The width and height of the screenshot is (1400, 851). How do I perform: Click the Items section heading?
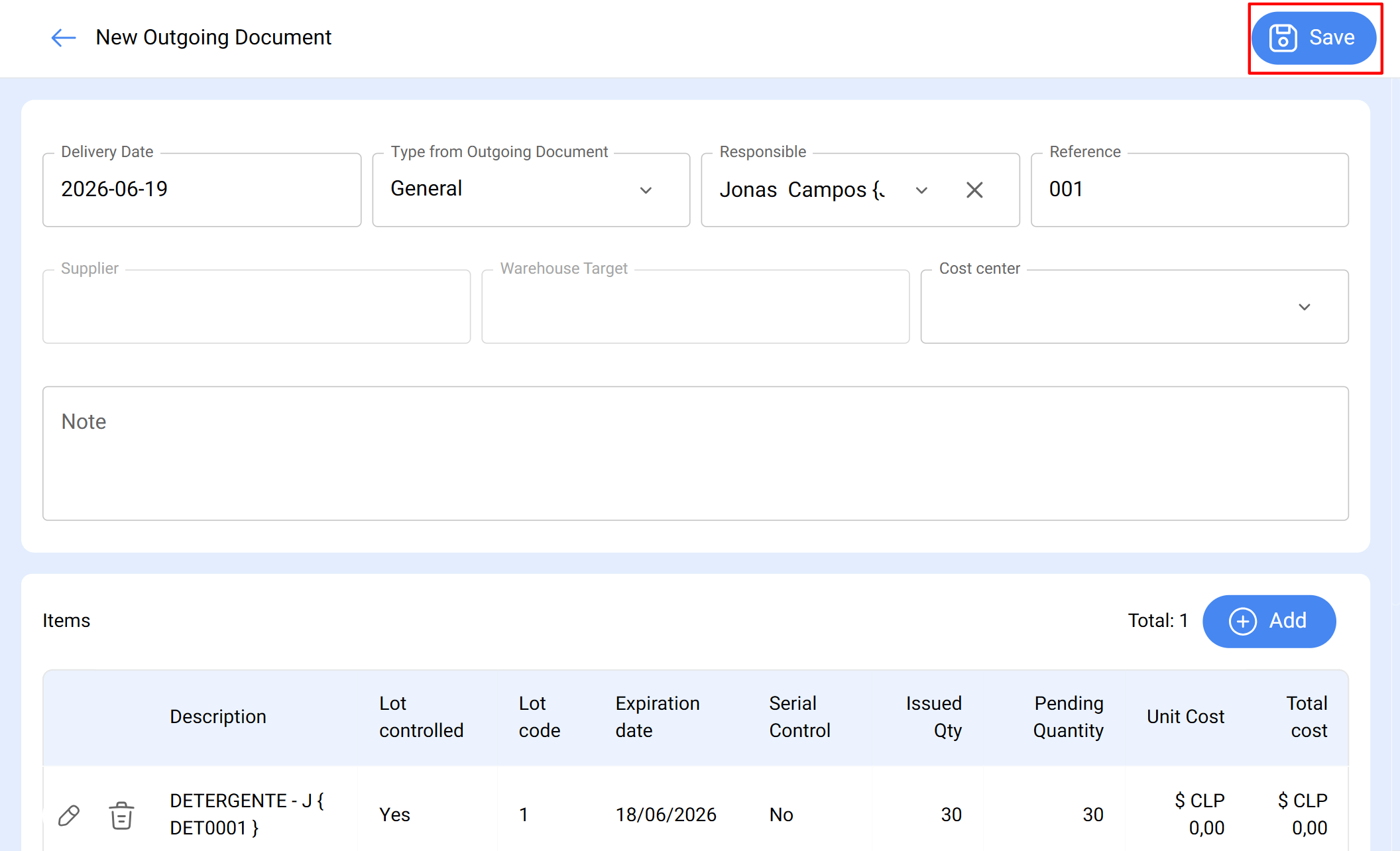(66, 621)
